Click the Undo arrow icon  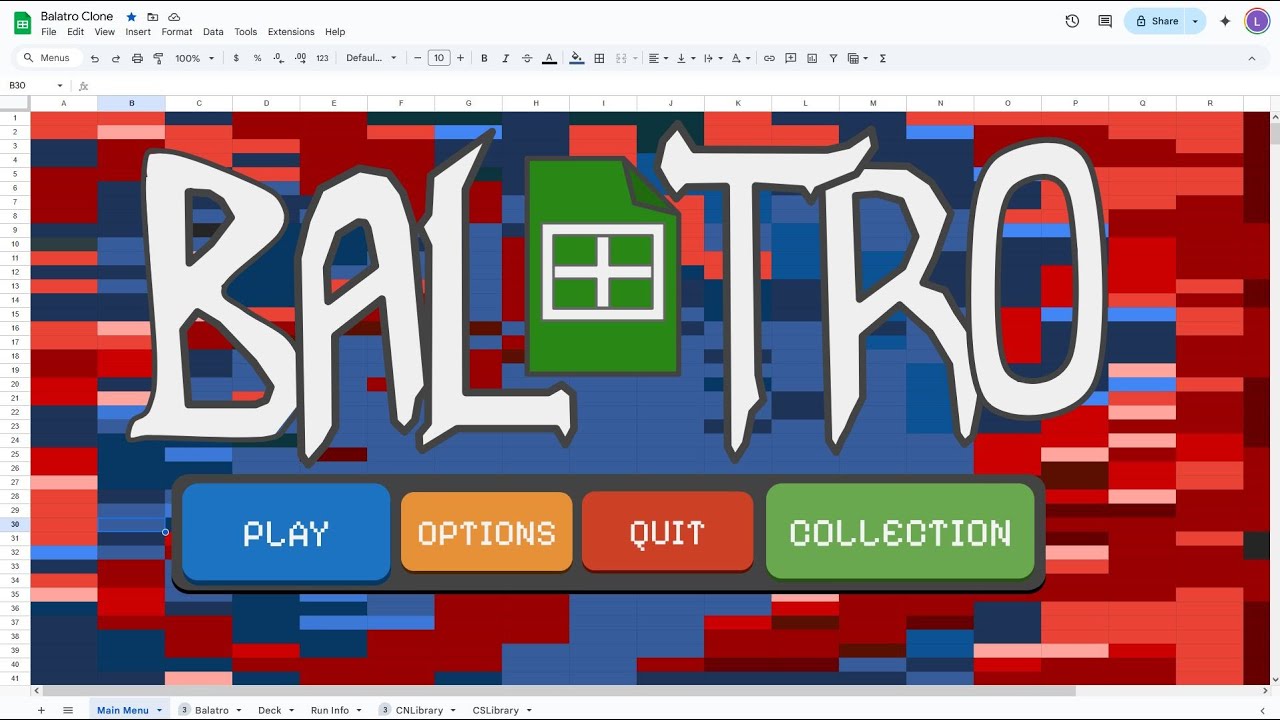pos(95,58)
